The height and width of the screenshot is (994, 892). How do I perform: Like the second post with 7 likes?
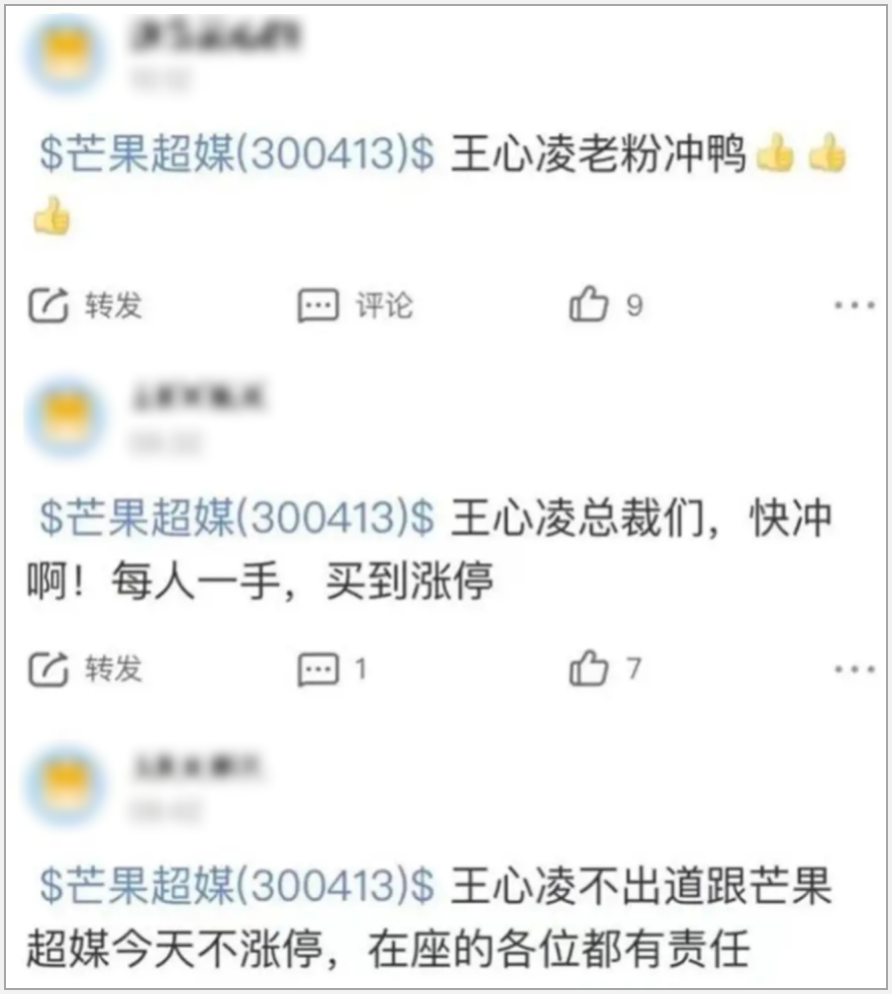coord(588,668)
